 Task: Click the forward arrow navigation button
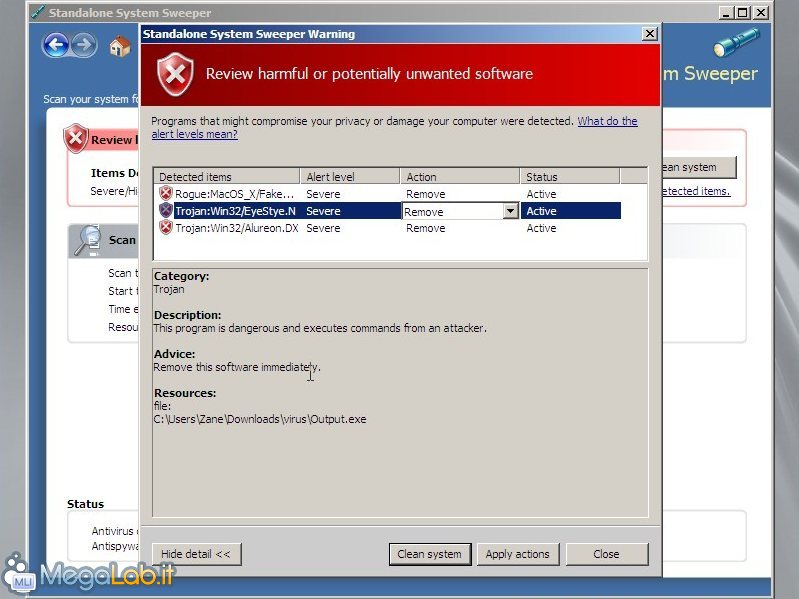[84, 45]
